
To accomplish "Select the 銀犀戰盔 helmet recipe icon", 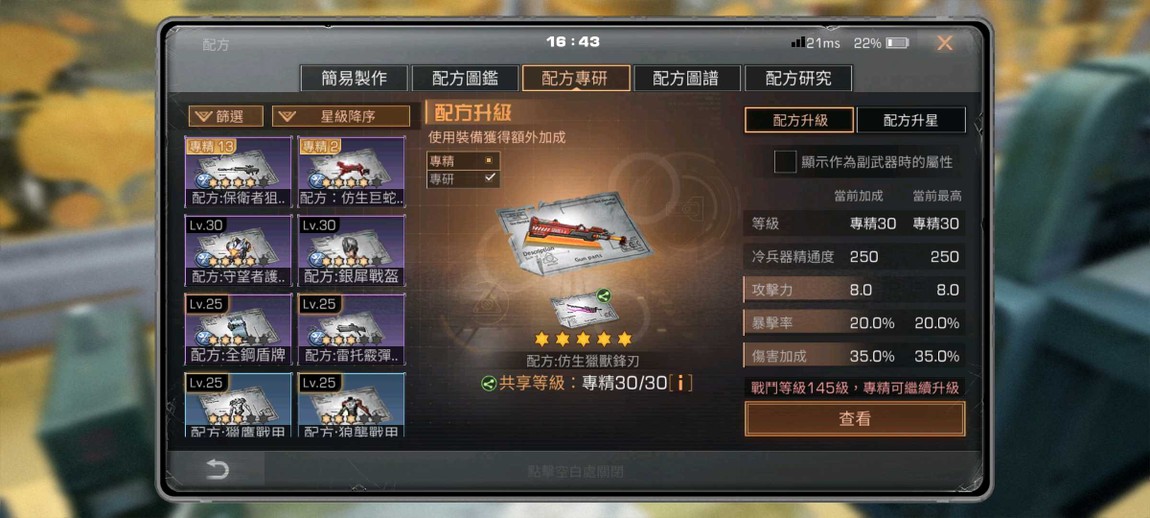I will [351, 250].
